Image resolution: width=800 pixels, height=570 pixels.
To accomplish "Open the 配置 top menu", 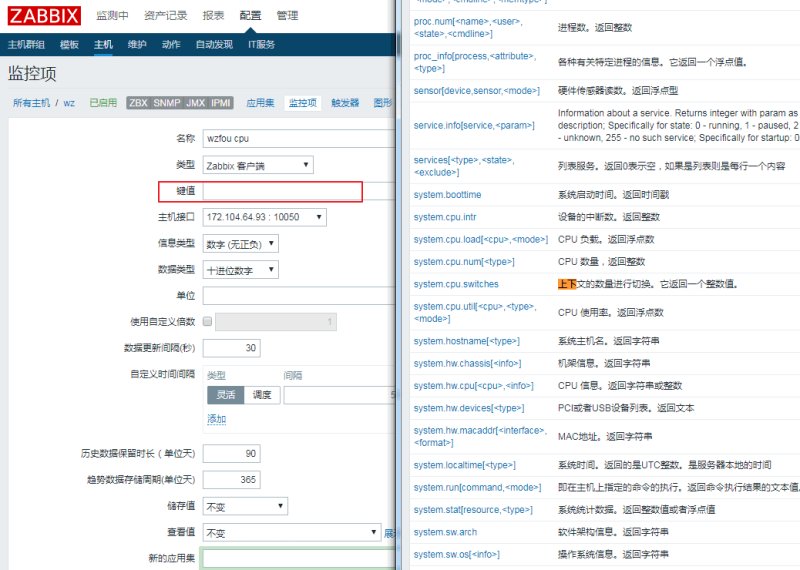I will coord(250,16).
